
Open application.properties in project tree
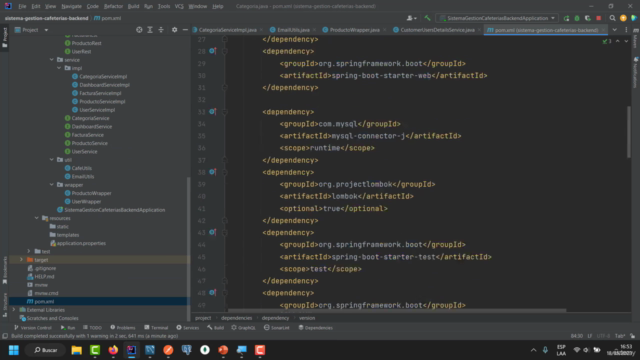click(x=81, y=243)
